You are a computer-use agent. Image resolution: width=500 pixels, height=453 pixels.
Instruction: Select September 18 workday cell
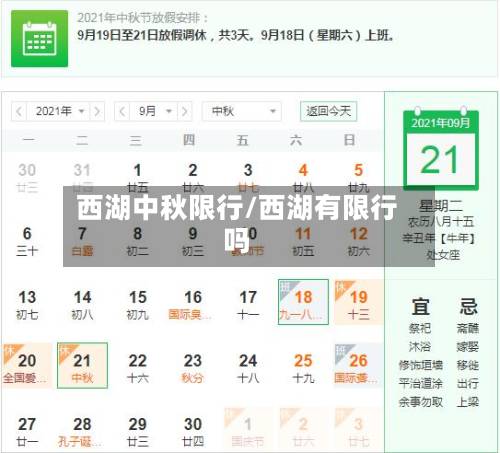click(303, 302)
